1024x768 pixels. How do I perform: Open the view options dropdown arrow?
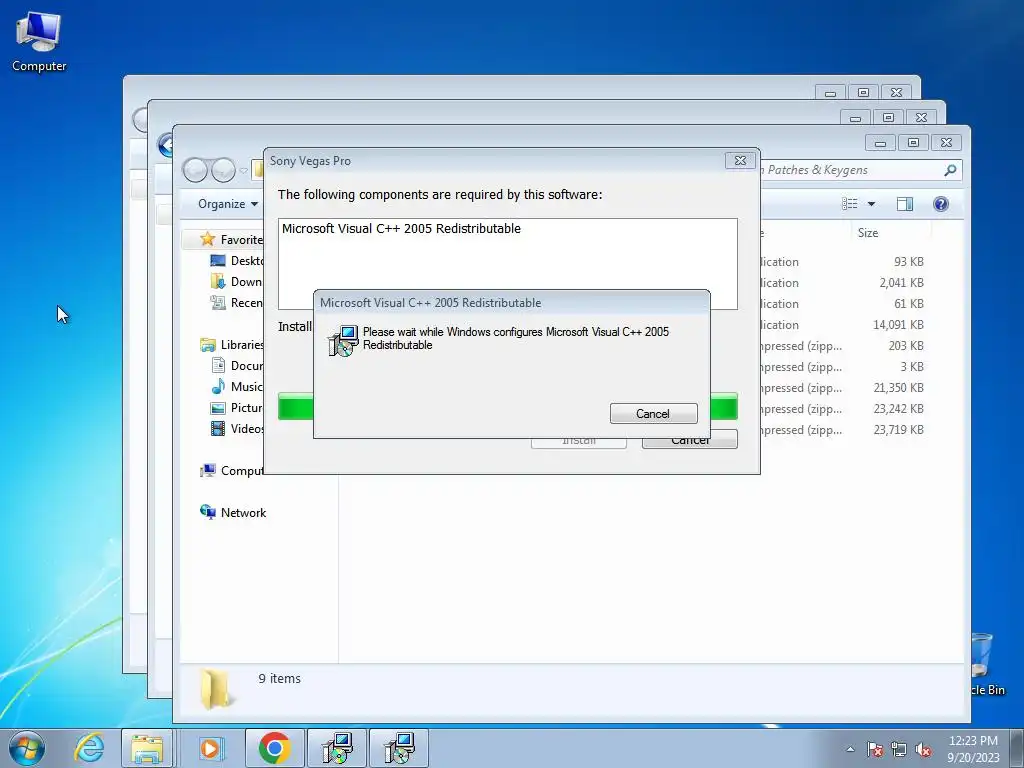[x=871, y=204]
